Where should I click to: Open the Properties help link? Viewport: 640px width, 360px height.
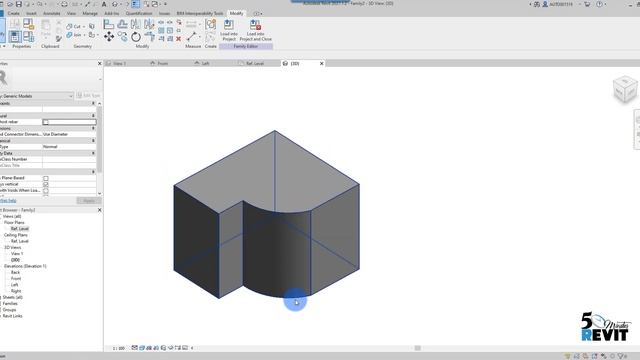pos(8,200)
